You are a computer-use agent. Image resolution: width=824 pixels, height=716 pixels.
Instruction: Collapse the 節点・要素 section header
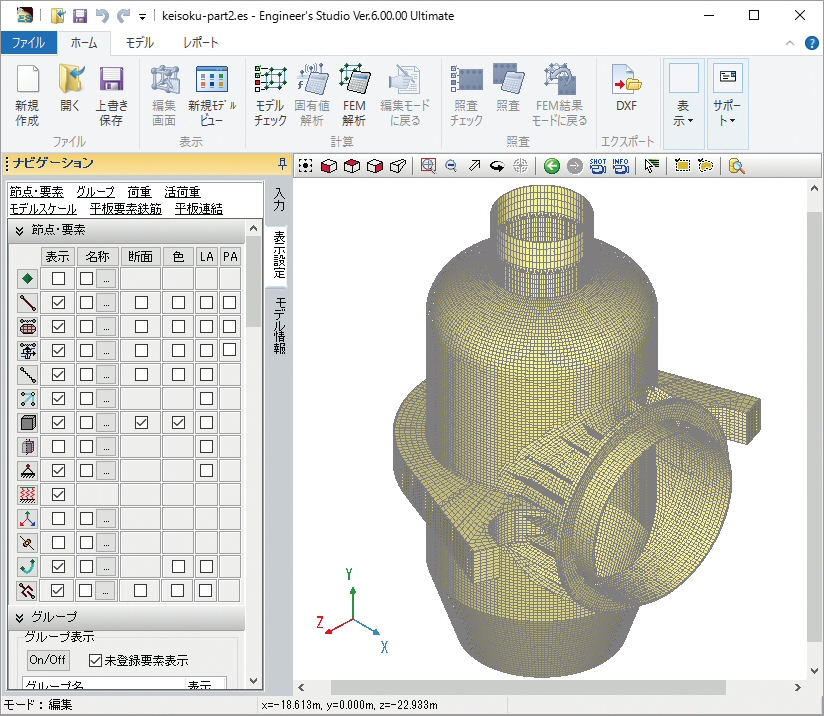20,230
